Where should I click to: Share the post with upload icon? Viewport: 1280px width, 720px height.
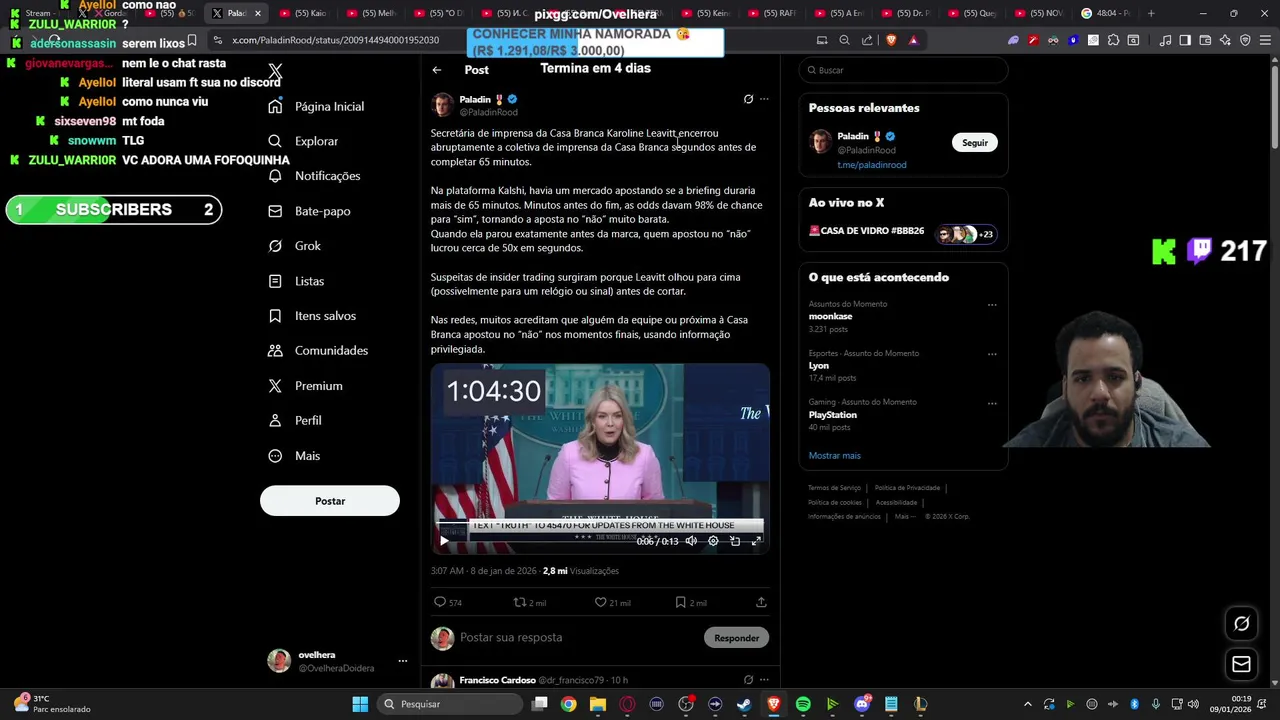761,602
